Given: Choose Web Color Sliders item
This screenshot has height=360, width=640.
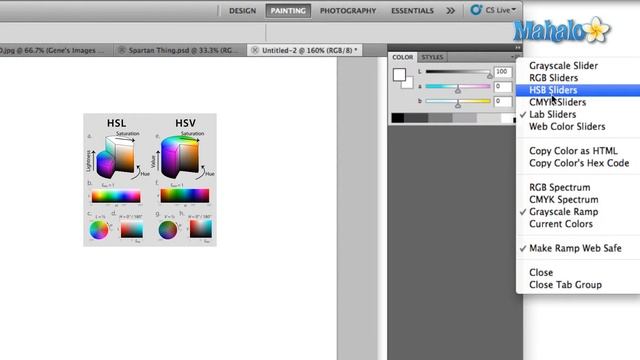Looking at the screenshot, I should coord(567,127).
